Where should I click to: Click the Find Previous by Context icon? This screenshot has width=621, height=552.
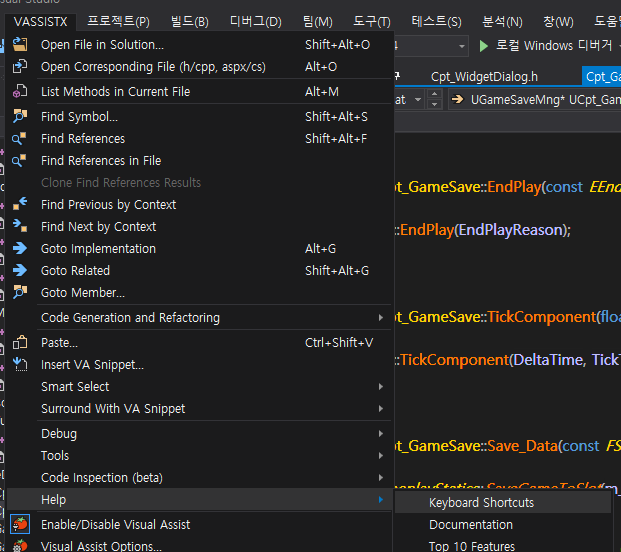[x=20, y=204]
